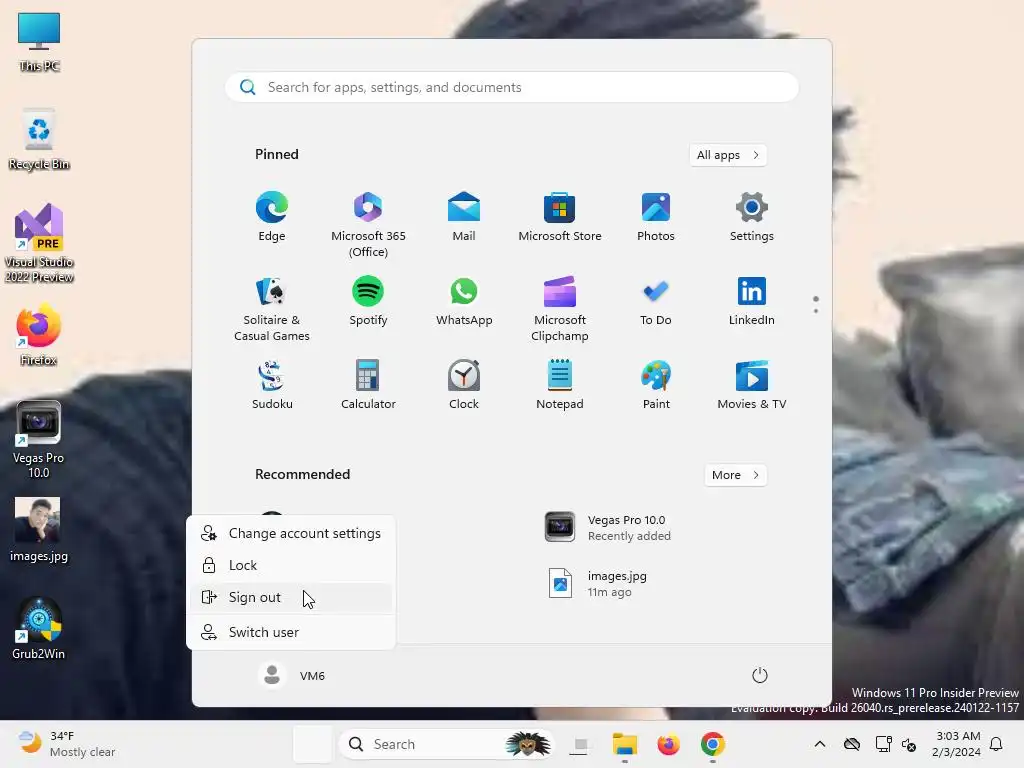Screen dimensions: 1024x768
Task: Select Visual Studio 2022 Preview desktop shortcut
Action: 39,243
